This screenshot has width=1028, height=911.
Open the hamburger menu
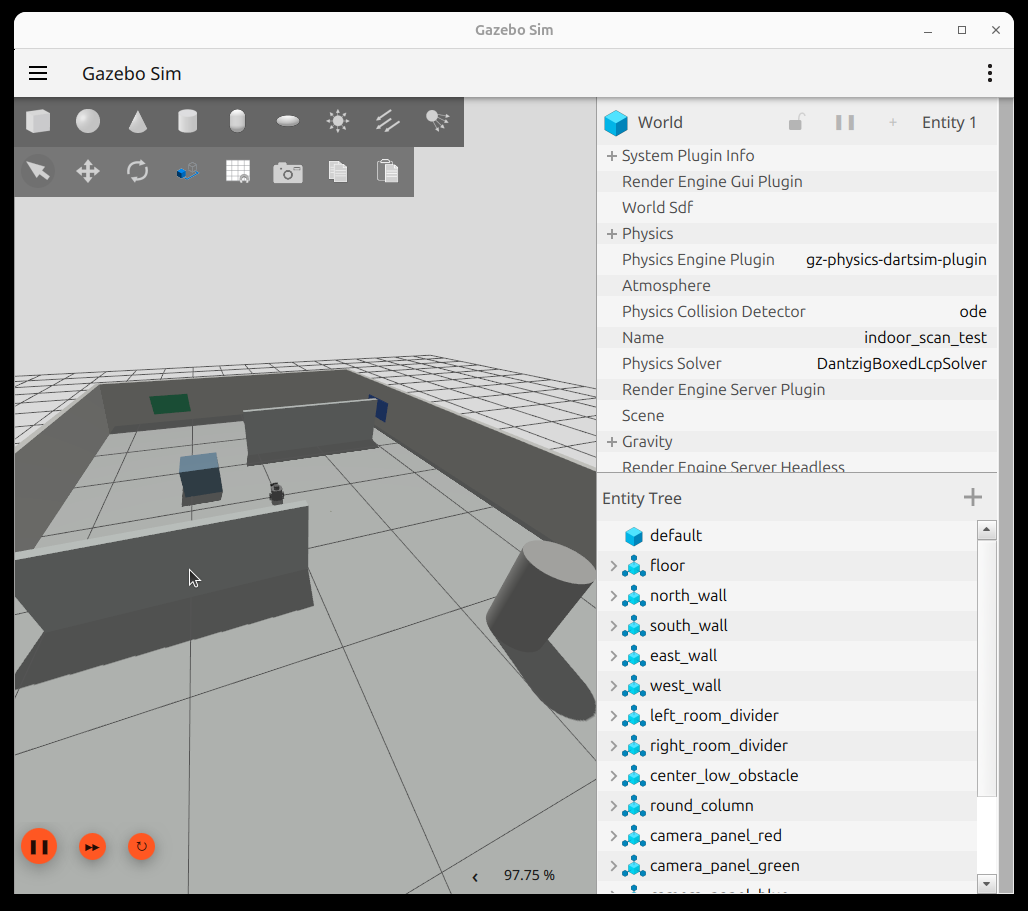coord(38,73)
